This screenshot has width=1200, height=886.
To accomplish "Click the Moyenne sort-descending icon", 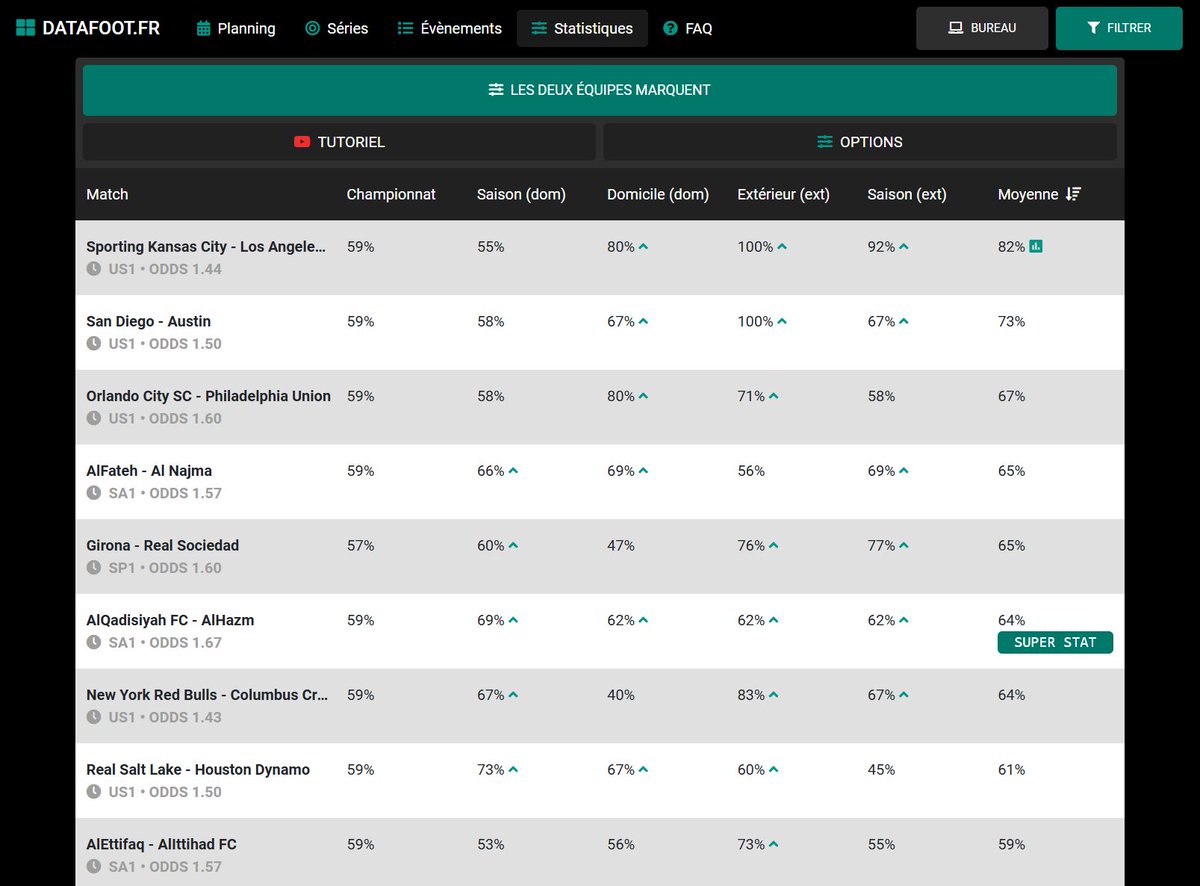I will tap(1073, 194).
